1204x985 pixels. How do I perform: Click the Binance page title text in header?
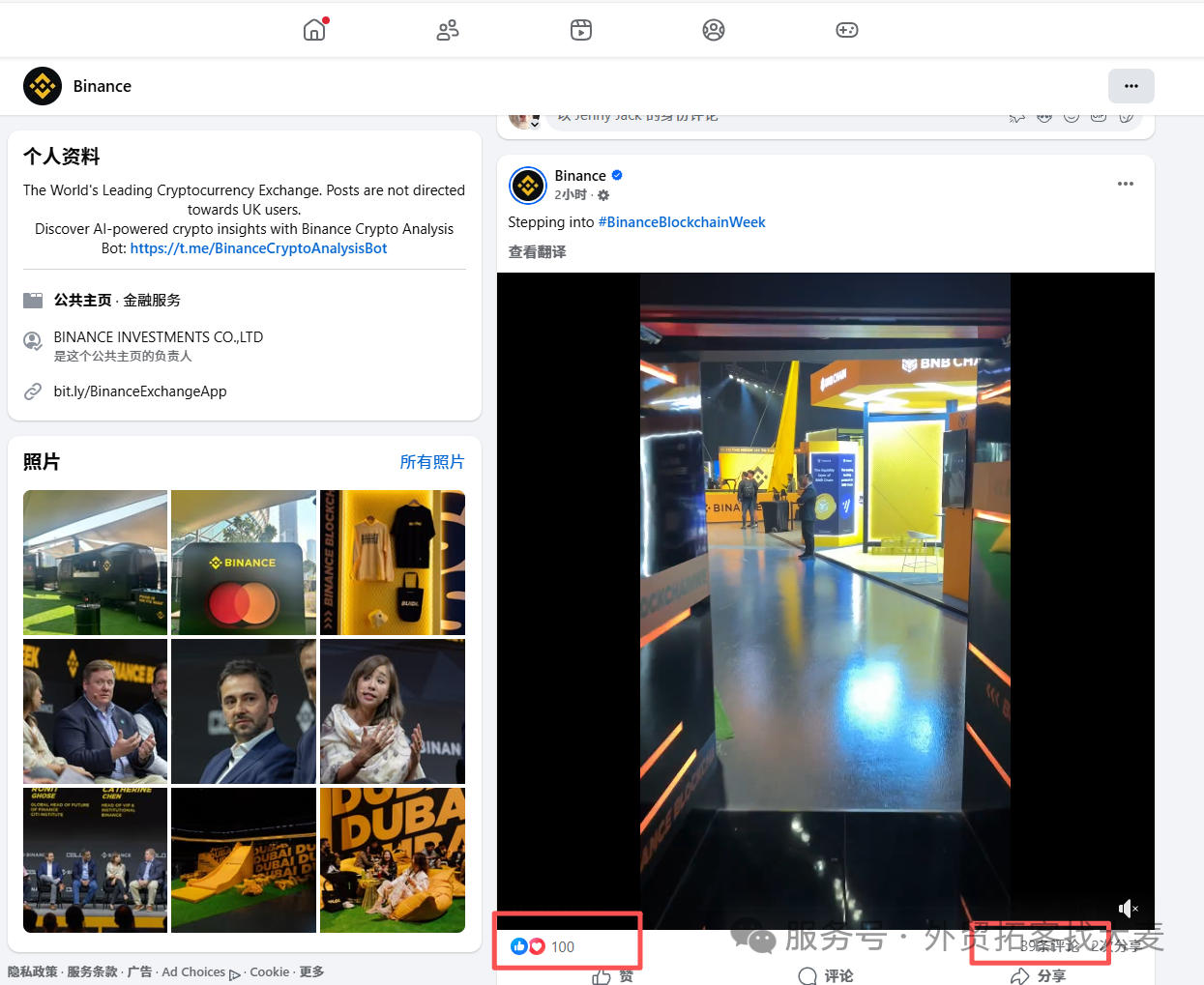pos(103,86)
